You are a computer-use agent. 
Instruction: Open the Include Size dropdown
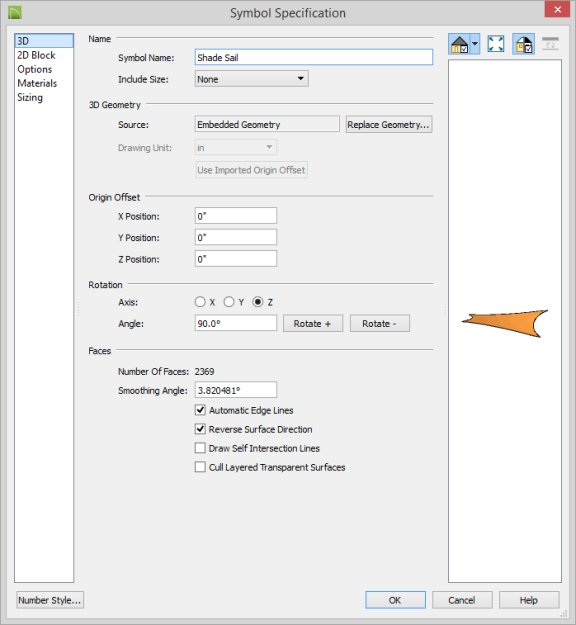[252, 79]
